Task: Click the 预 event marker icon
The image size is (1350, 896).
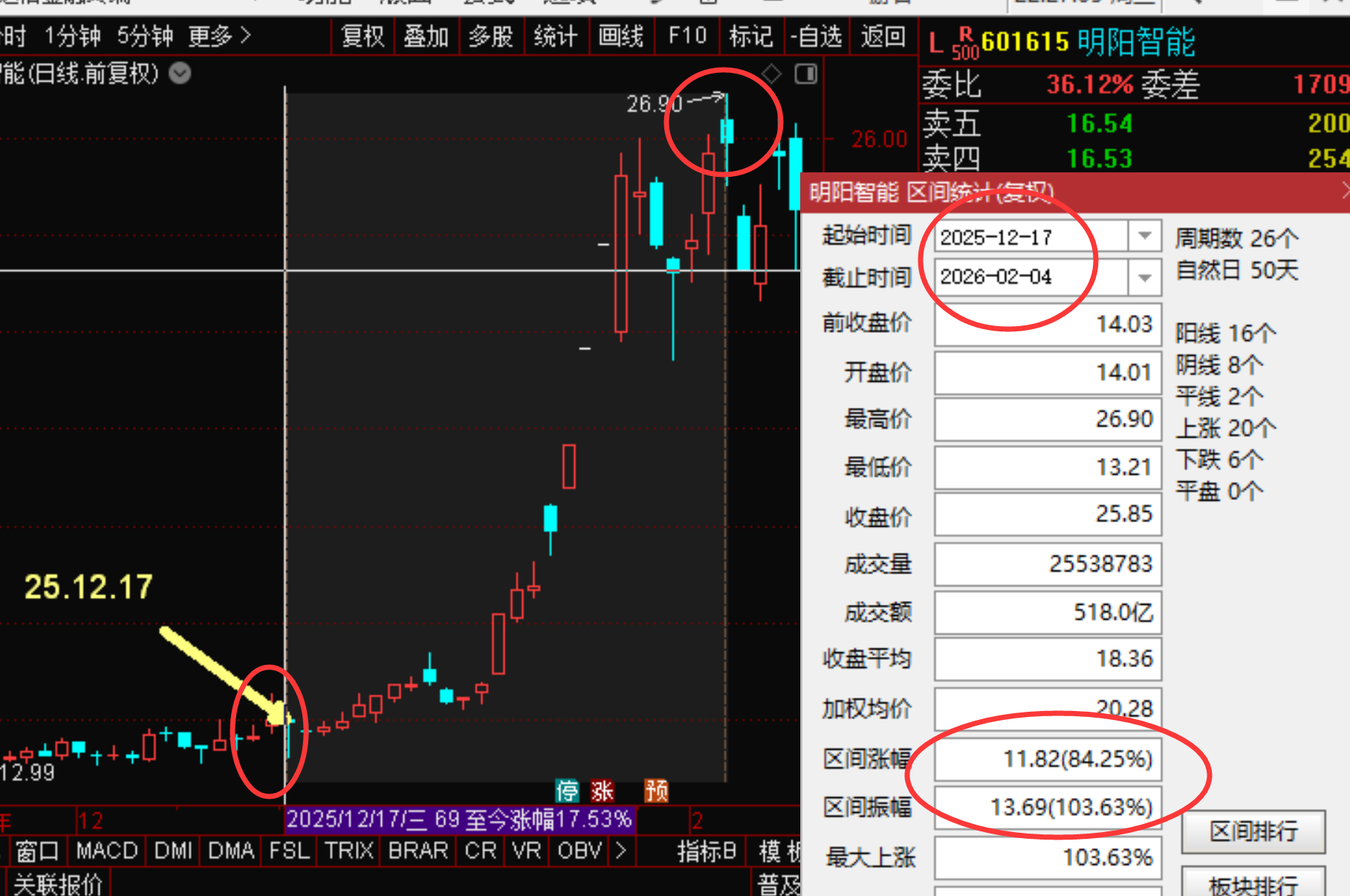Action: tap(656, 791)
